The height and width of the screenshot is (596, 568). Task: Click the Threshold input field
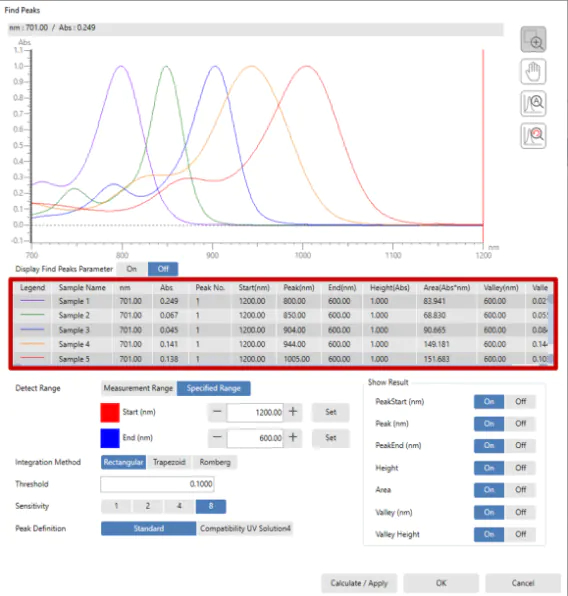click(157, 484)
